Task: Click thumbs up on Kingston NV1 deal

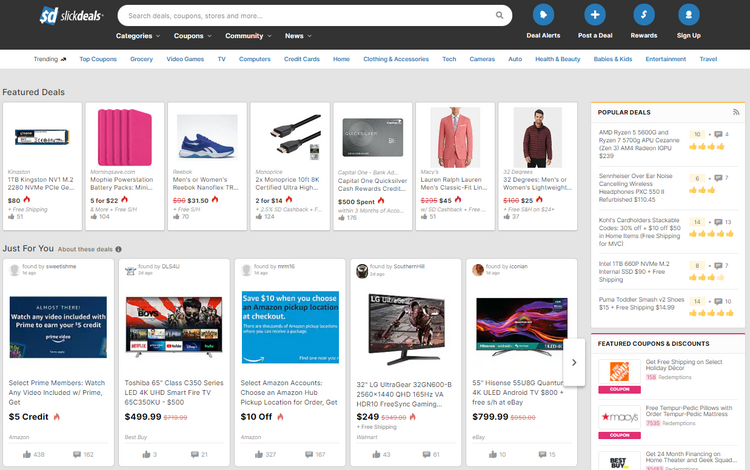Action: (x=11, y=217)
